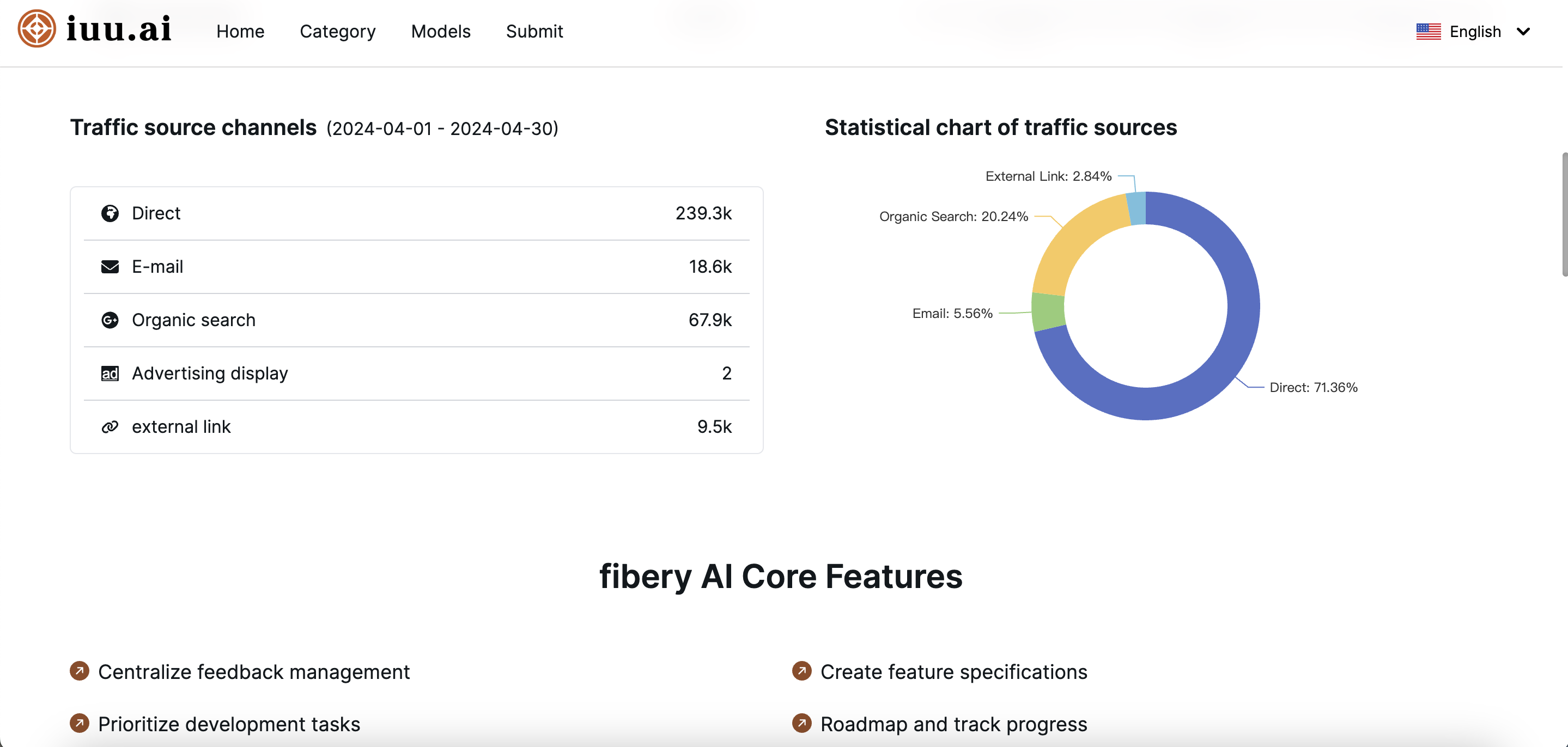The width and height of the screenshot is (1568, 747).
Task: Click arrow icon beside Create feature specifications
Action: 801,671
